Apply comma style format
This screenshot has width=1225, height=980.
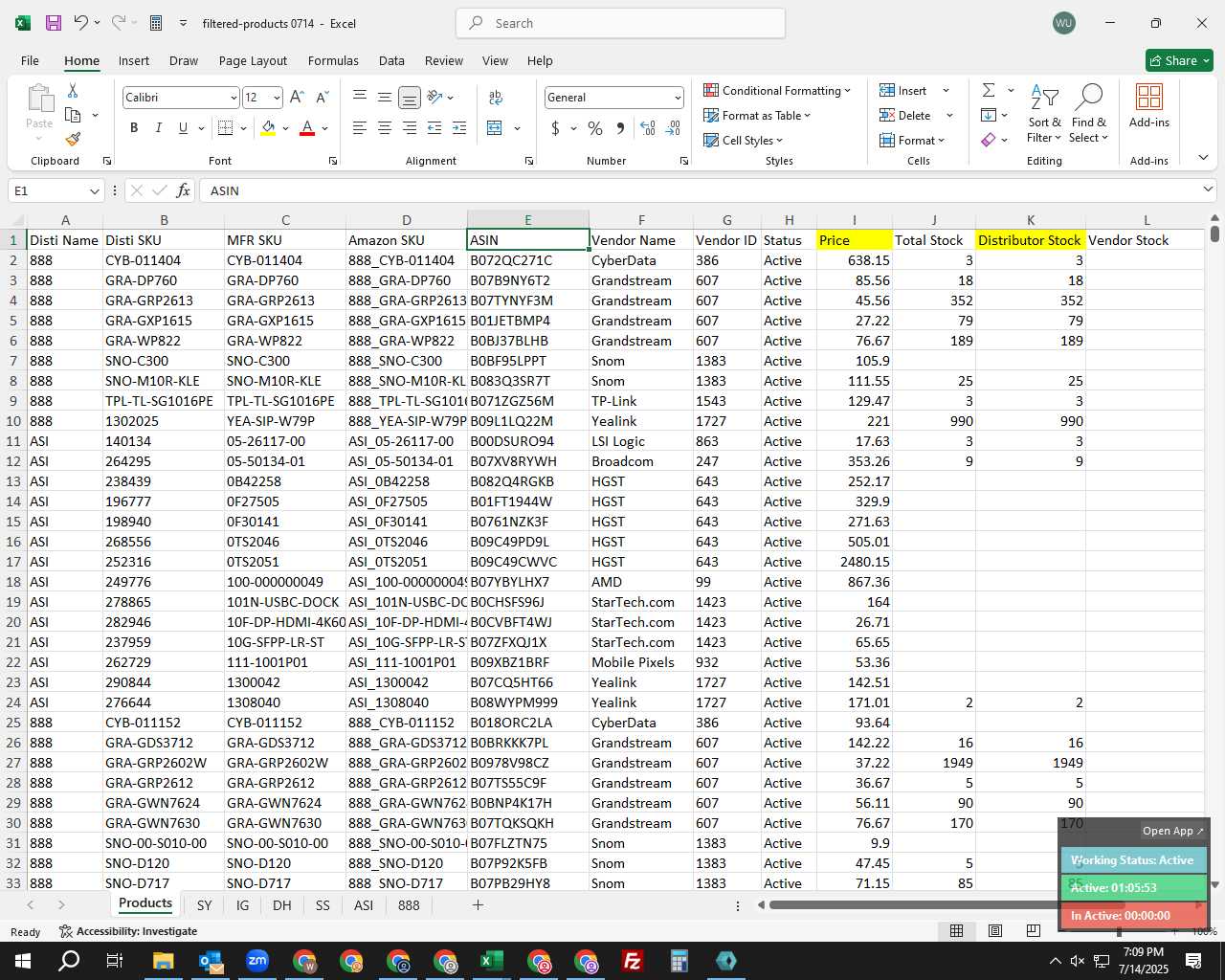pyautogui.click(x=621, y=128)
